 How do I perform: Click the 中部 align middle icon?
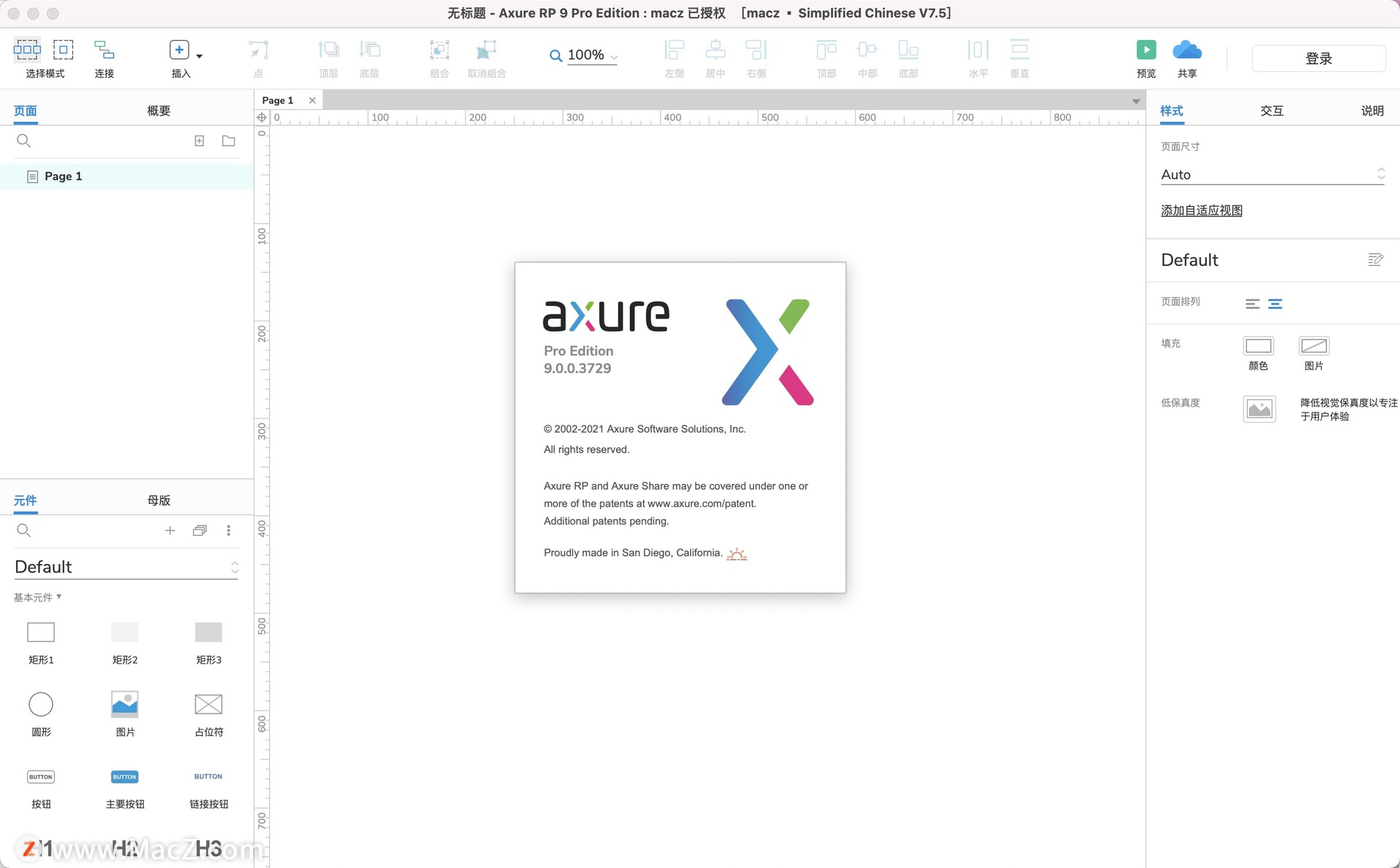[x=867, y=50]
